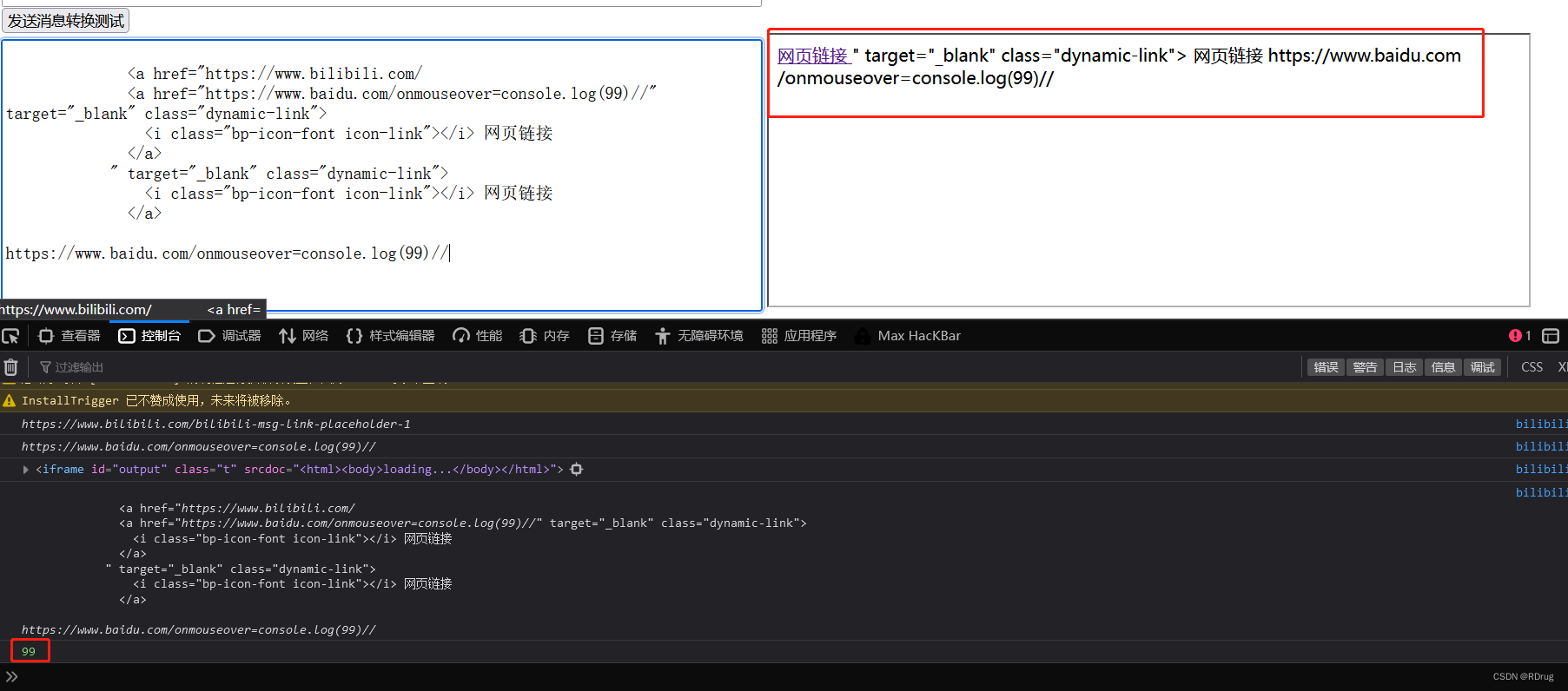Toggle the 警告 warnings filter
Viewport: 1568px width, 691px height.
[x=1365, y=367]
